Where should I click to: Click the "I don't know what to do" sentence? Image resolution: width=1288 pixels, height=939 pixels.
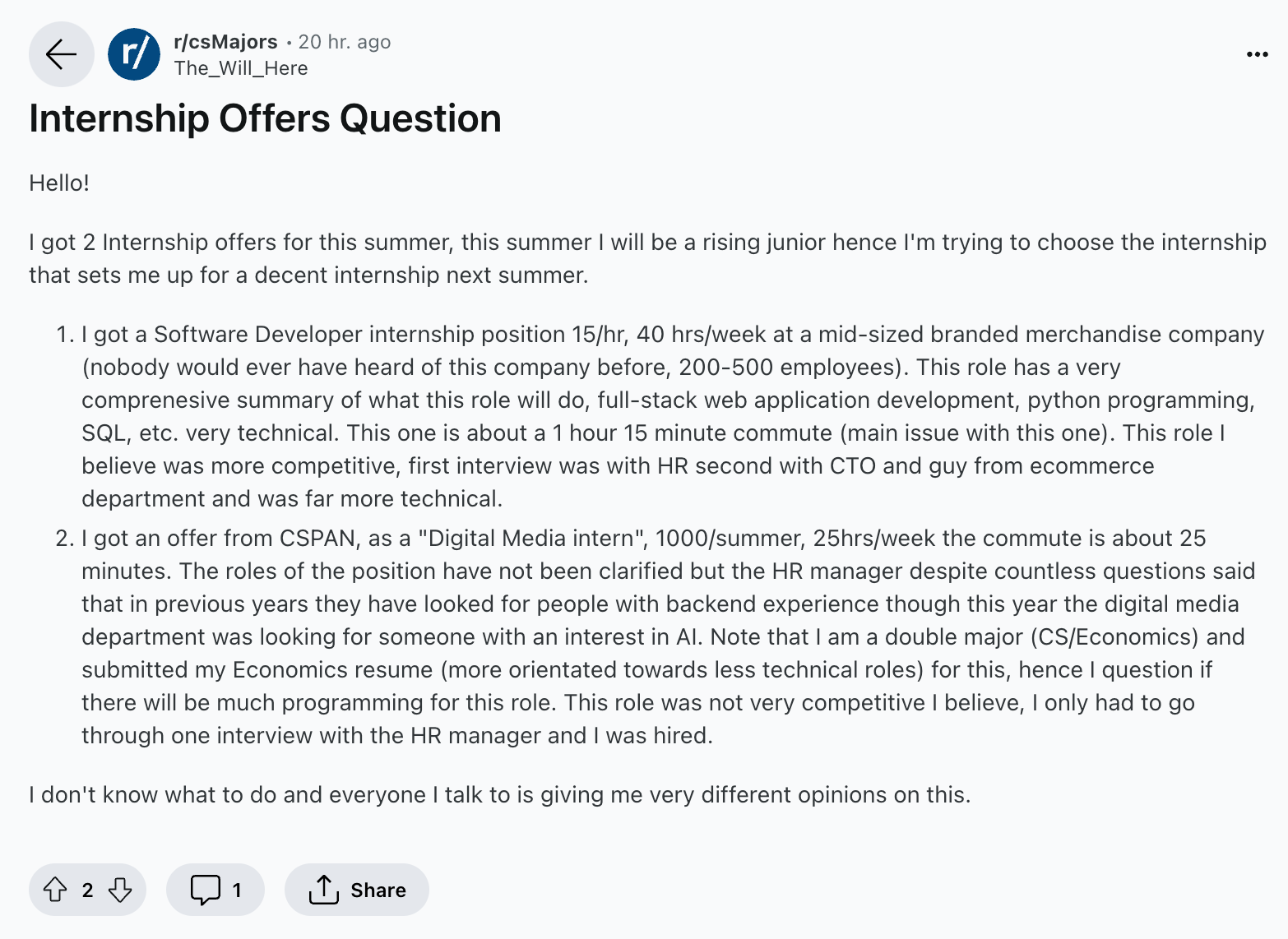point(499,794)
